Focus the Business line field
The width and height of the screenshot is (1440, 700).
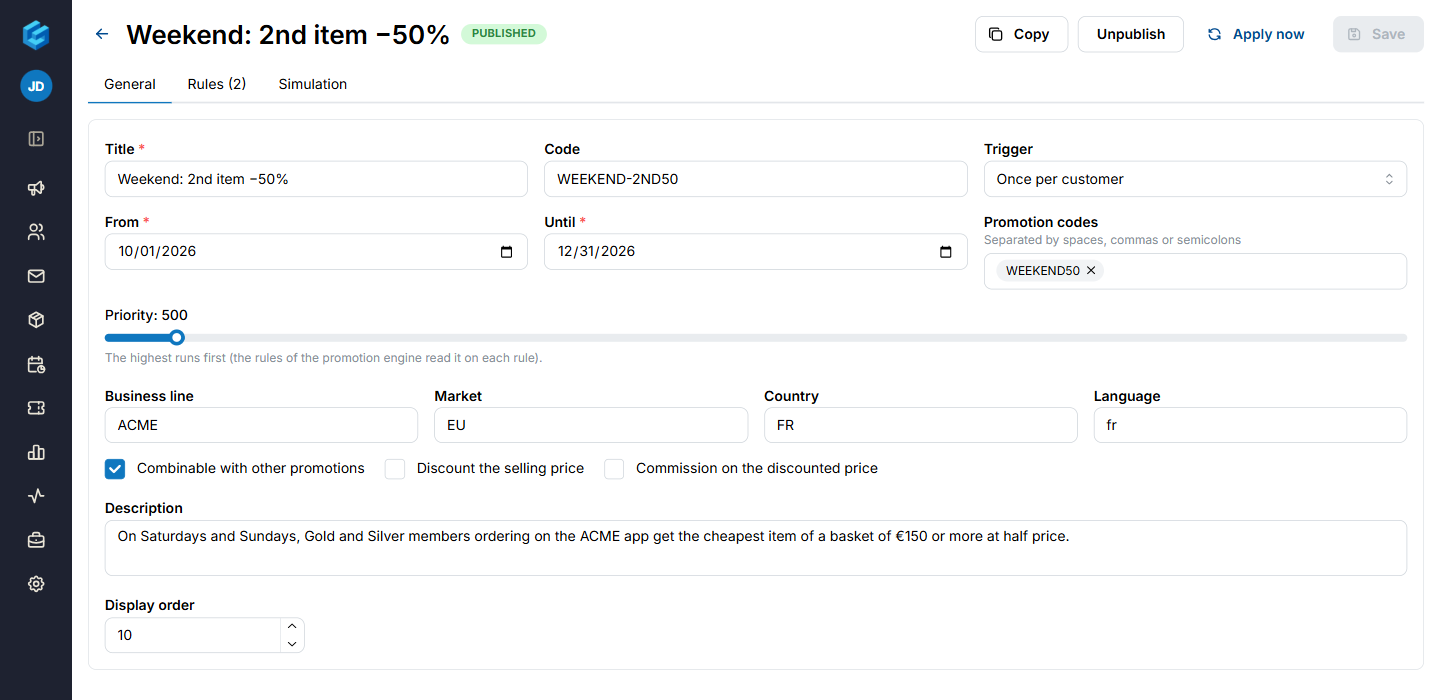261,425
